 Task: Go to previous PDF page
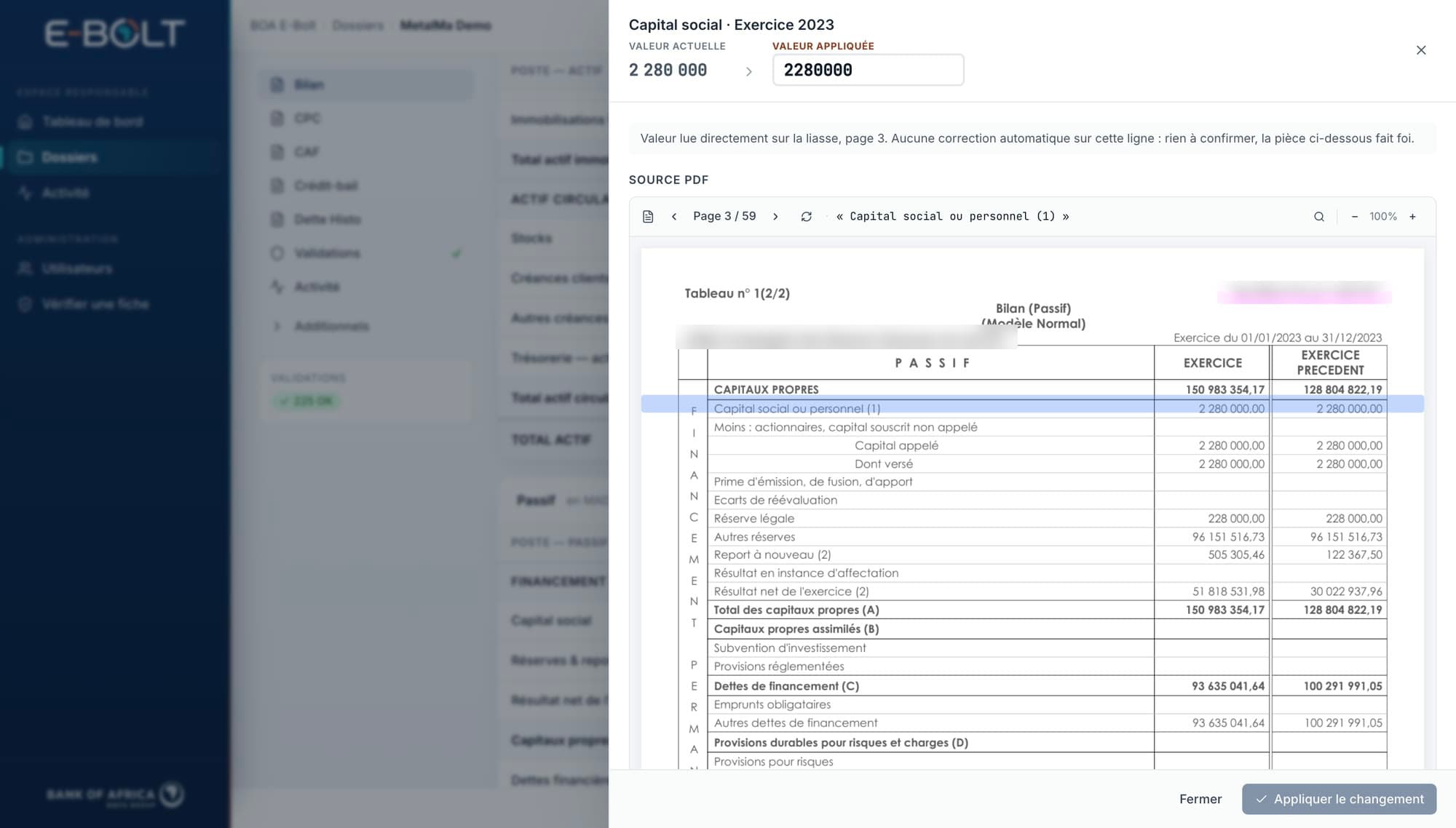click(x=674, y=217)
